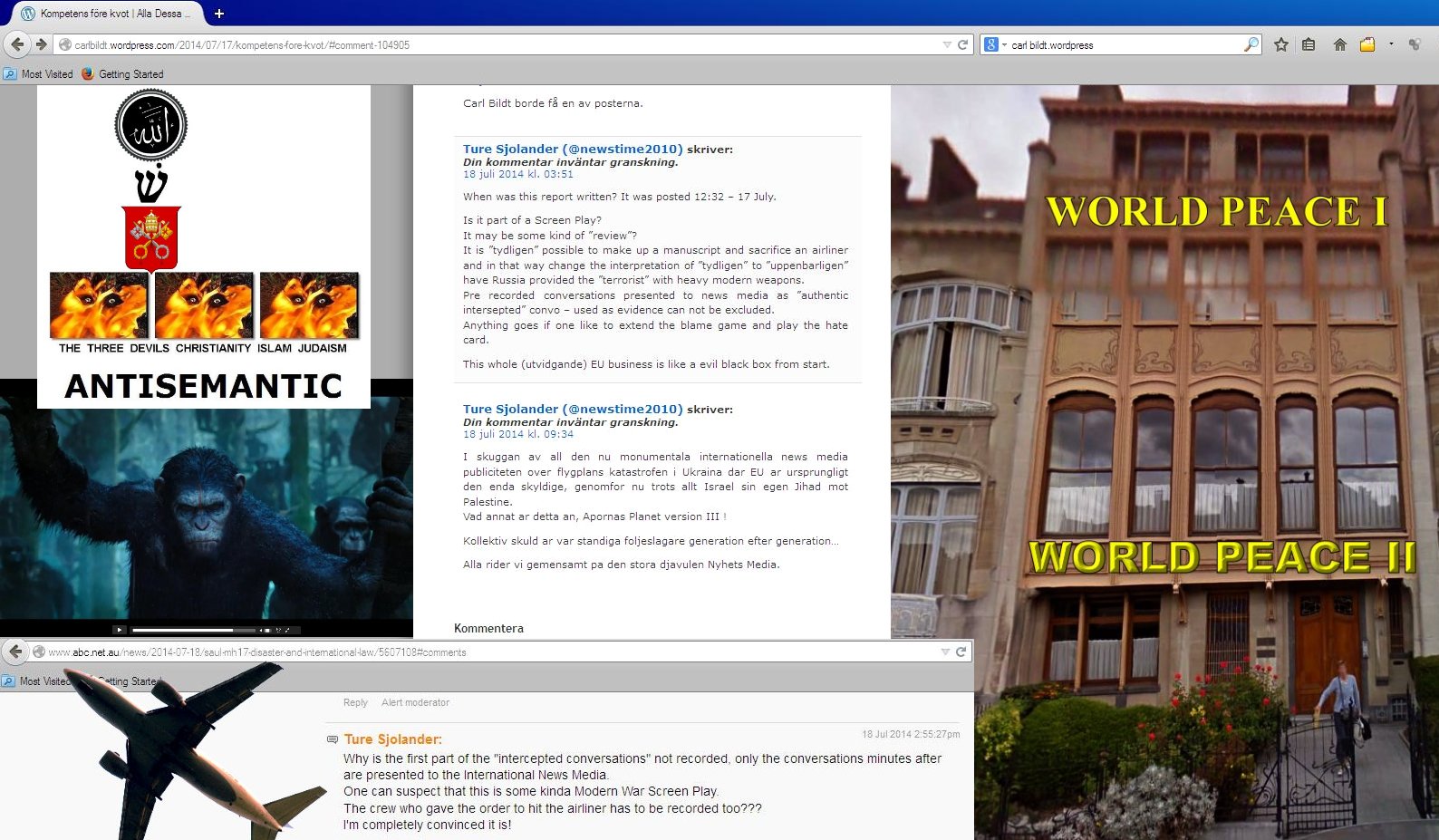The image size is (1439, 840).
Task: Click the Hebrew letter shin symbol
Action: 151,184
